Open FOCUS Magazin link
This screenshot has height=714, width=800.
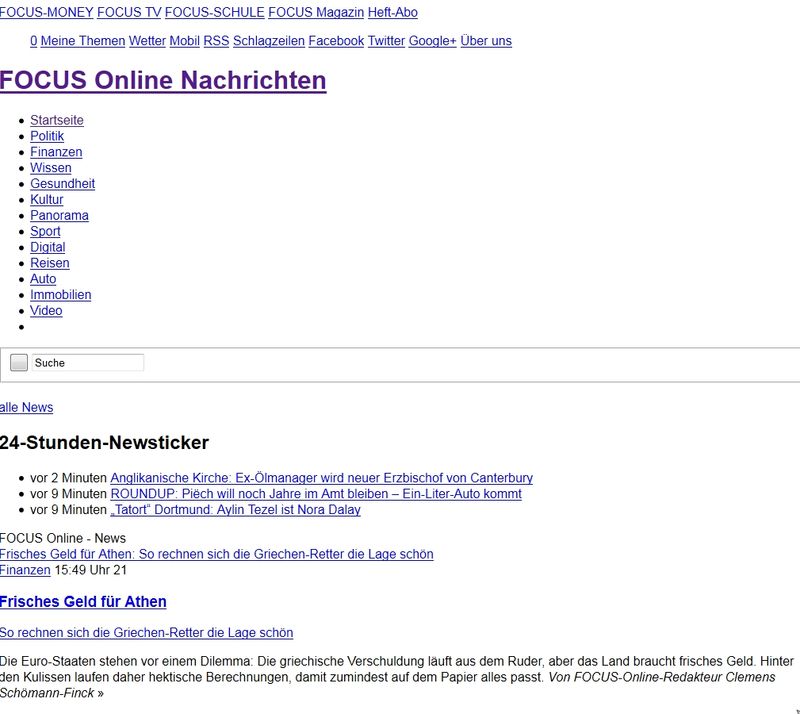pyautogui.click(x=316, y=12)
